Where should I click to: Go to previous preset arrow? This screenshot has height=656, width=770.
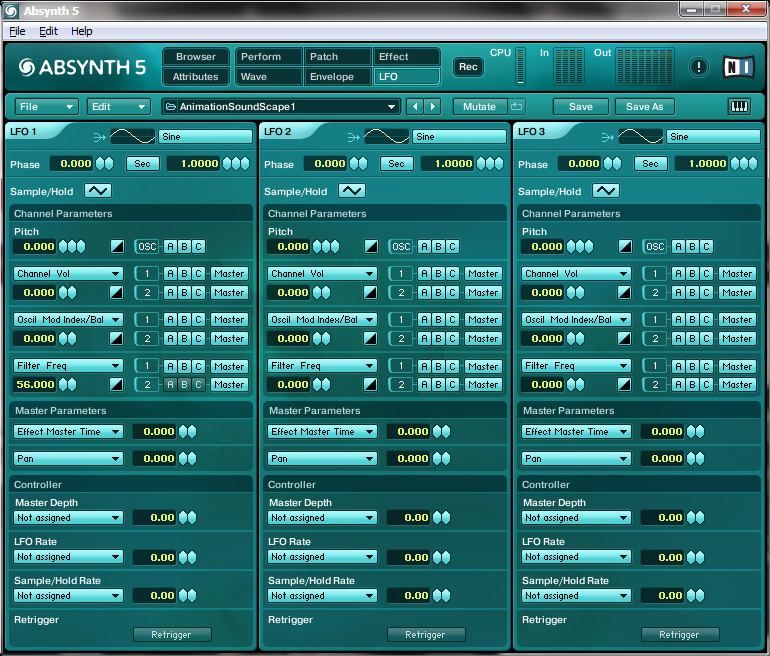(x=415, y=107)
